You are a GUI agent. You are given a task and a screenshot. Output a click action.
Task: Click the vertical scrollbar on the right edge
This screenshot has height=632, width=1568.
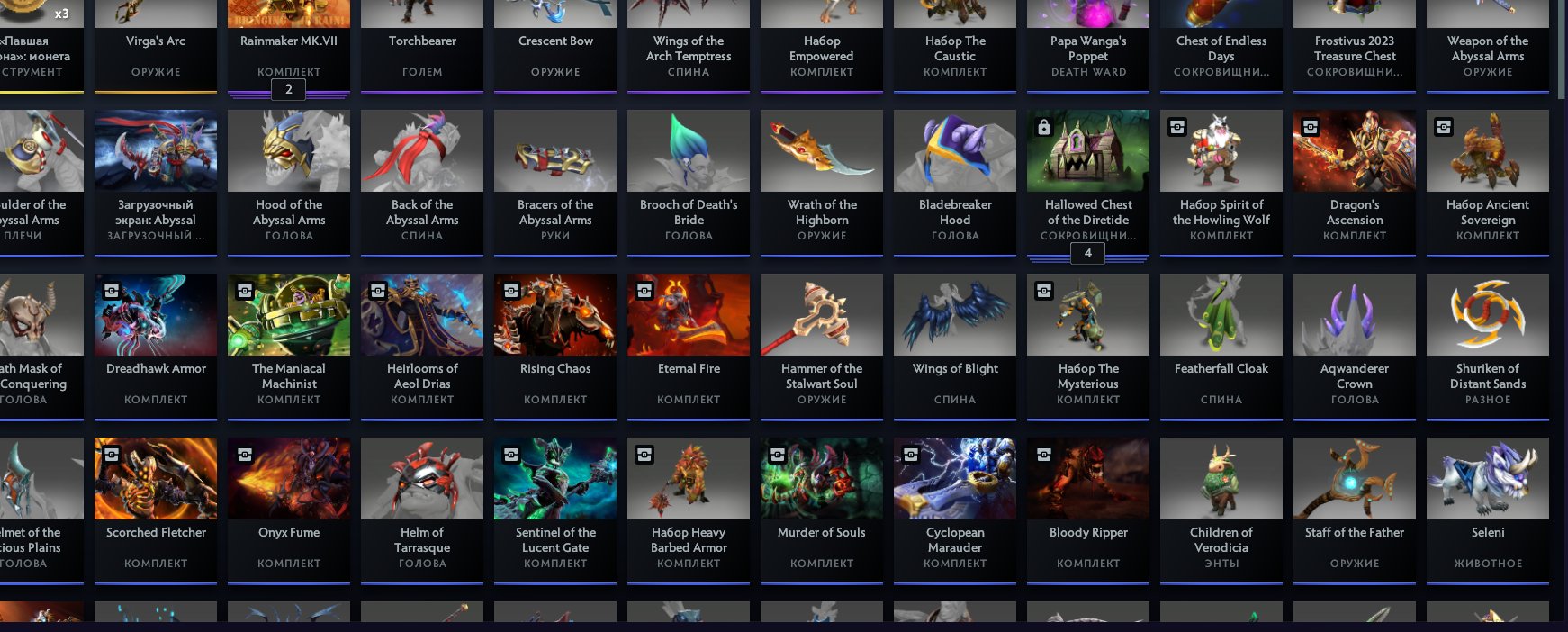point(1561,48)
